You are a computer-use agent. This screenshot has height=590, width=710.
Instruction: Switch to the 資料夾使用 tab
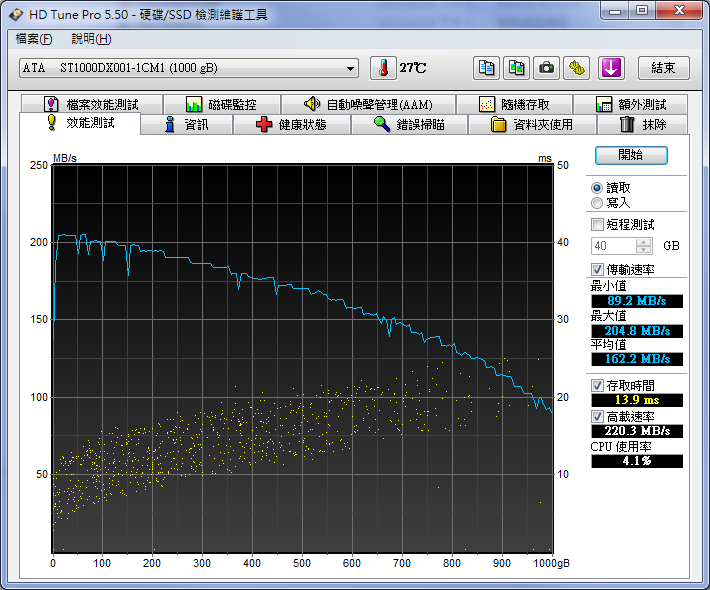[x=532, y=125]
